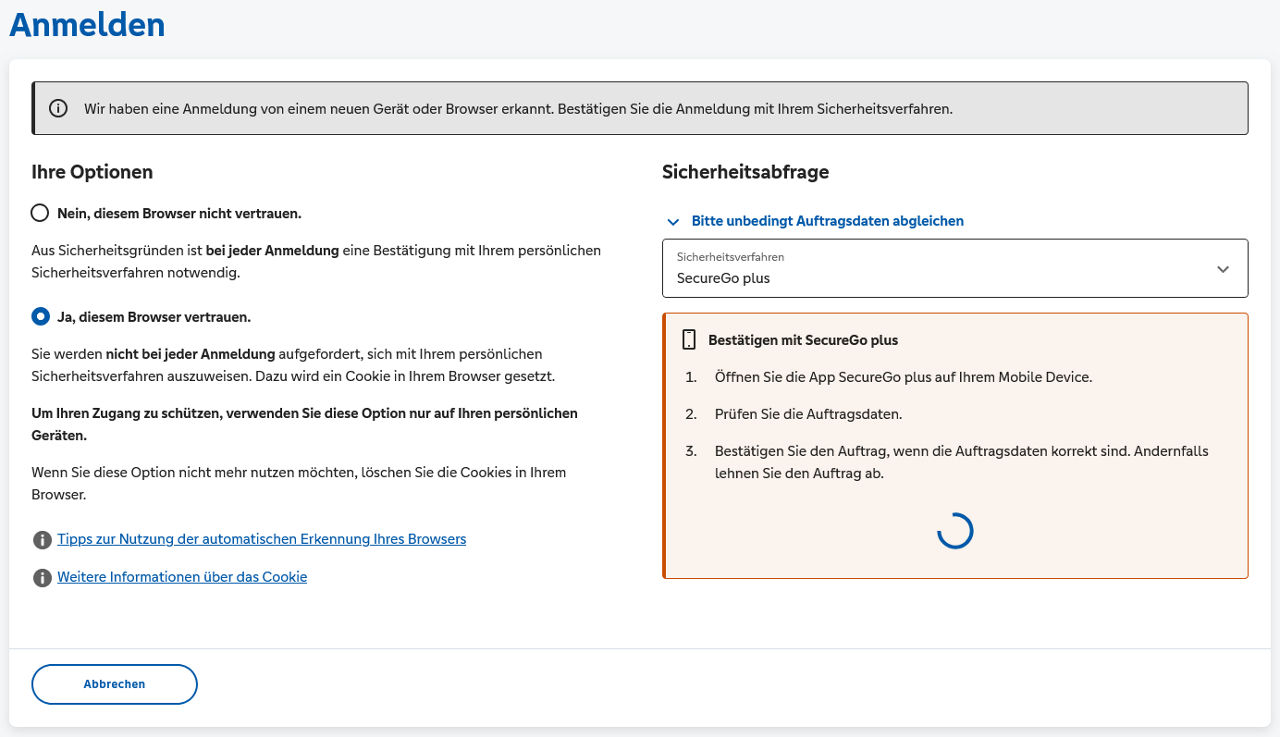Click the Abbrechen button
The image size is (1280, 737).
point(114,684)
